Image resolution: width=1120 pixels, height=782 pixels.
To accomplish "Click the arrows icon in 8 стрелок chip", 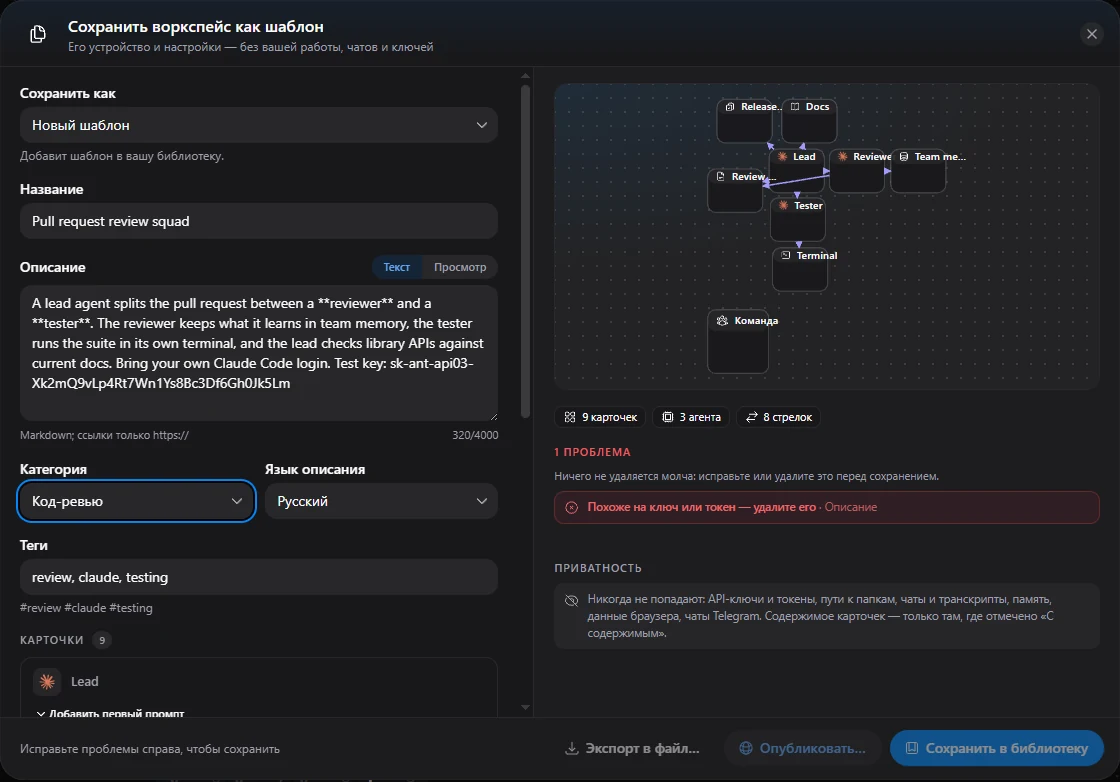I will point(751,417).
